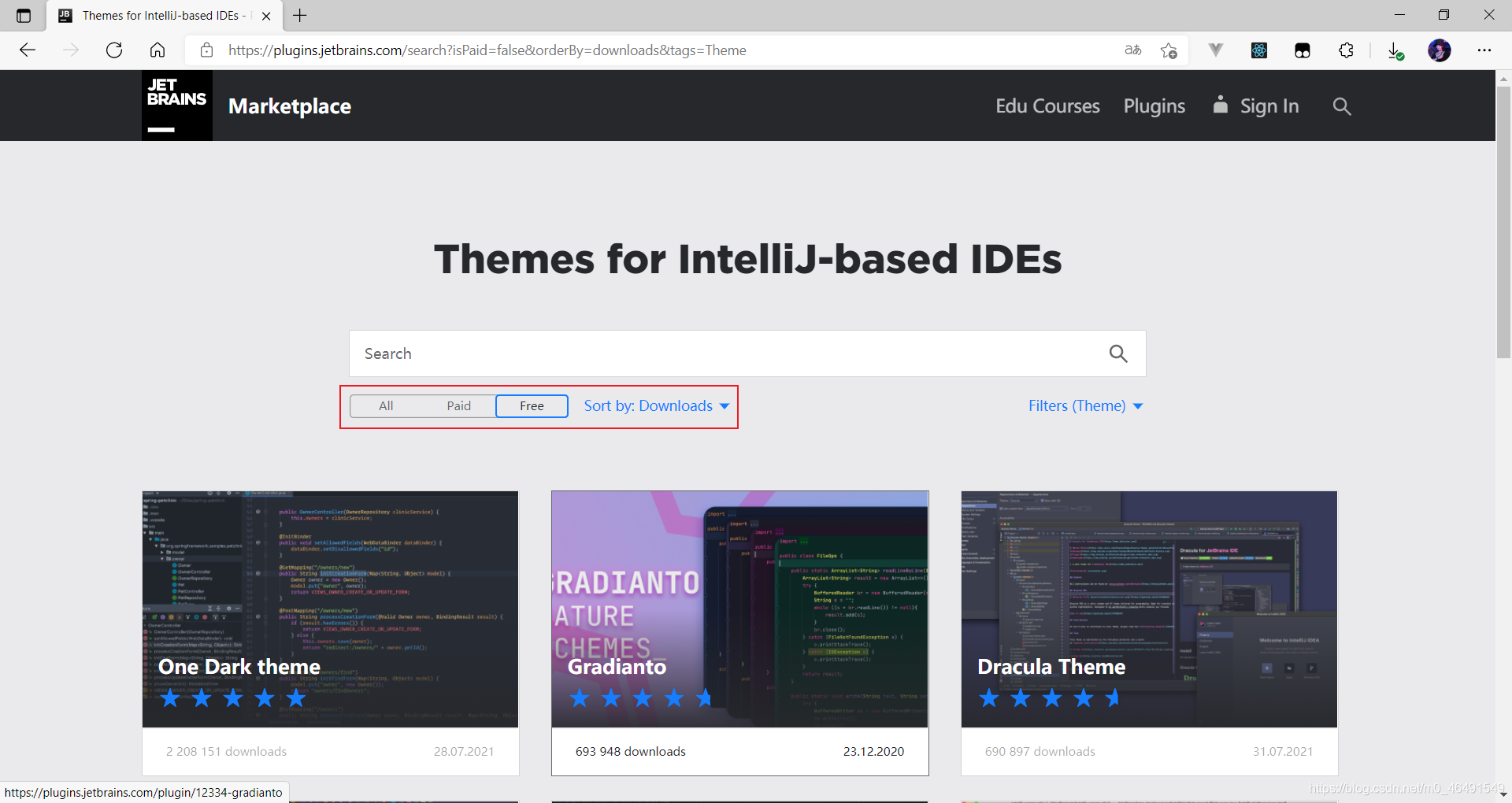1512x803 pixels.
Task: Open the Extensions puzzle icon
Action: 1347,50
